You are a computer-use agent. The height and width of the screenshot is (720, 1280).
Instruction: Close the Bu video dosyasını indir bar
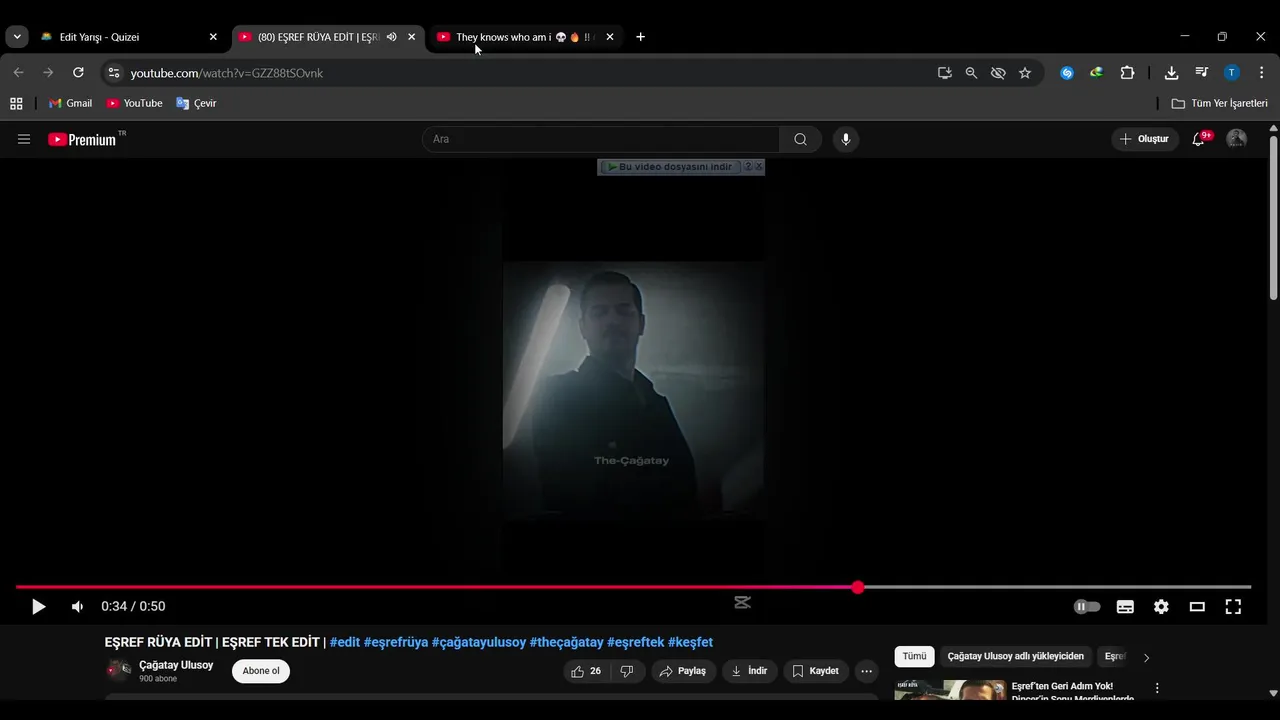759,167
